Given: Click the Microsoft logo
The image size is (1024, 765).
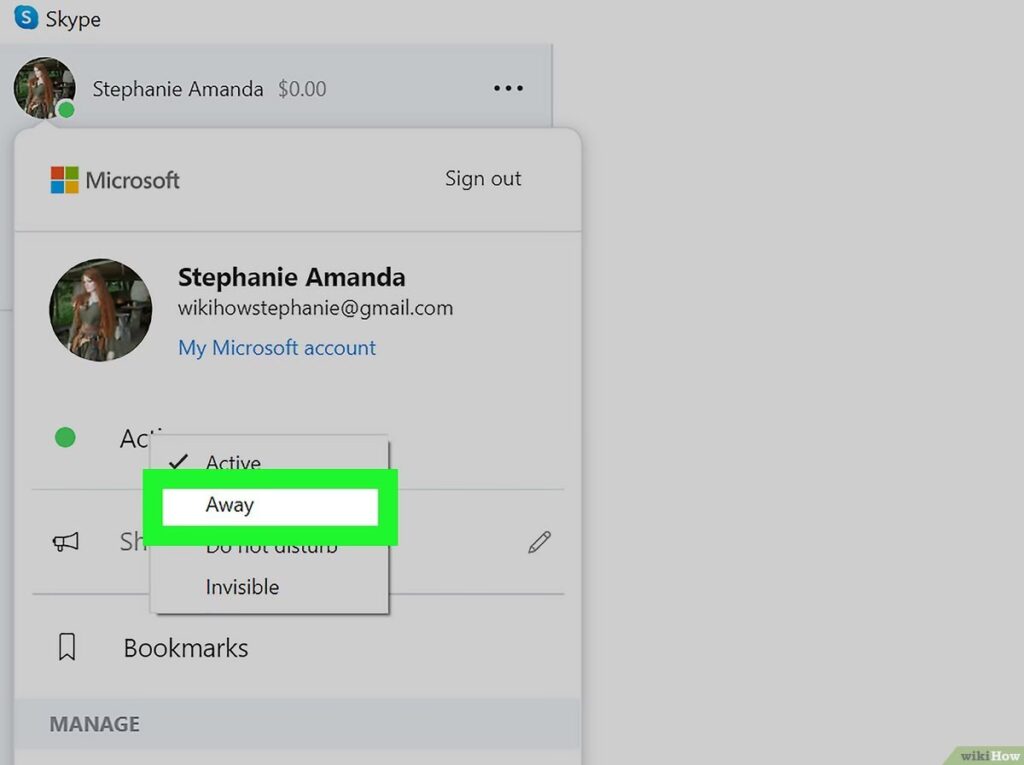Looking at the screenshot, I should click(65, 180).
